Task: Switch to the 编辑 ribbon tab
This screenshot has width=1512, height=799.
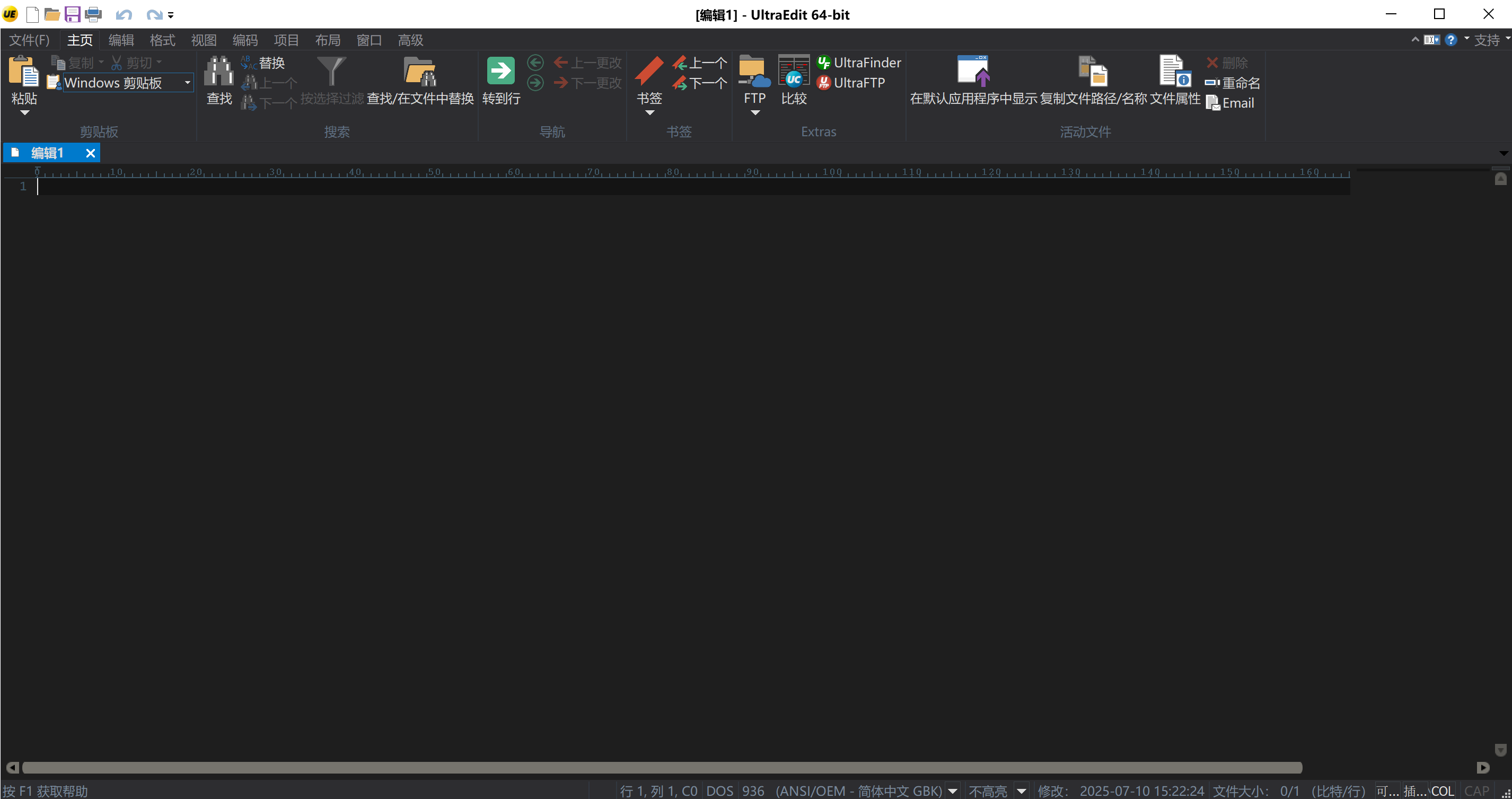Action: pyautogui.click(x=121, y=40)
